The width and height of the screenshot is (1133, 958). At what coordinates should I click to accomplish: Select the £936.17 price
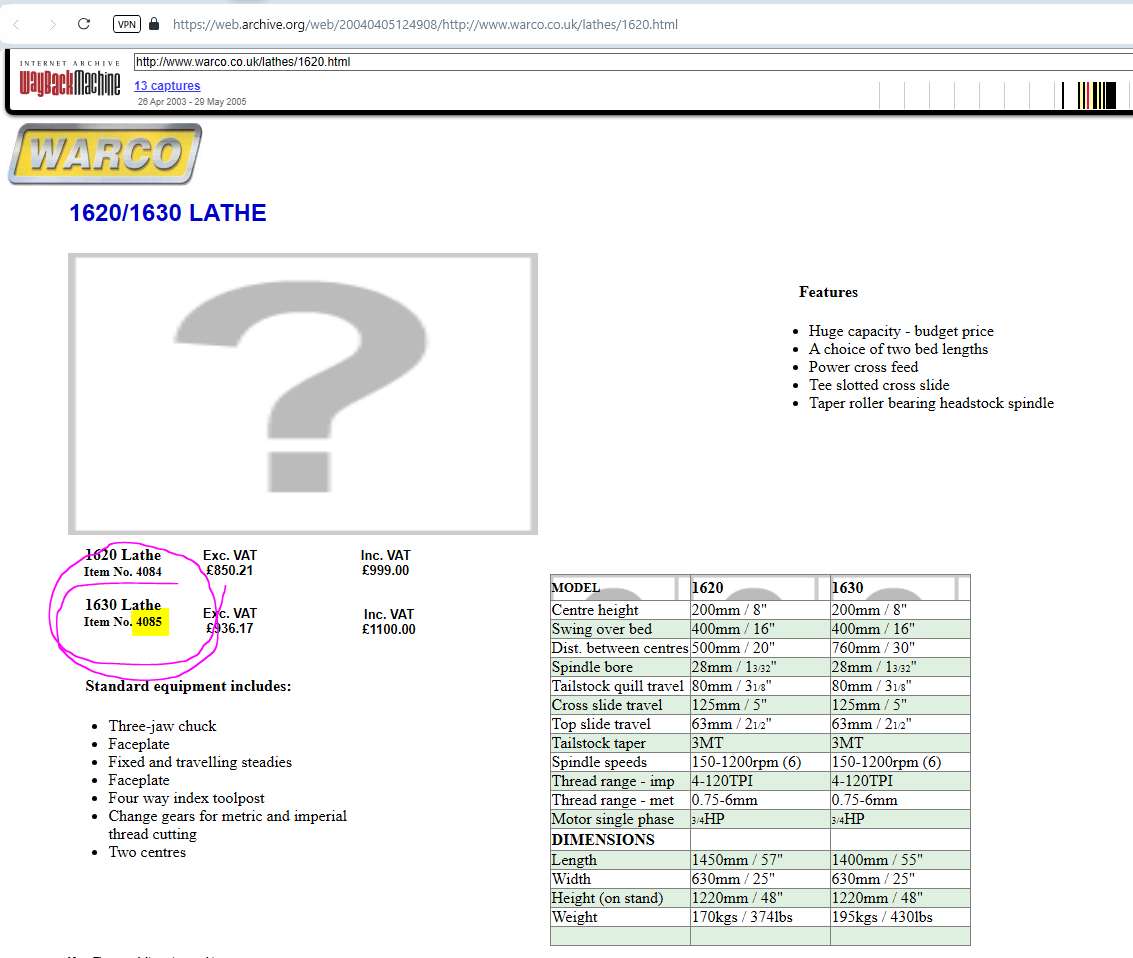(x=230, y=628)
